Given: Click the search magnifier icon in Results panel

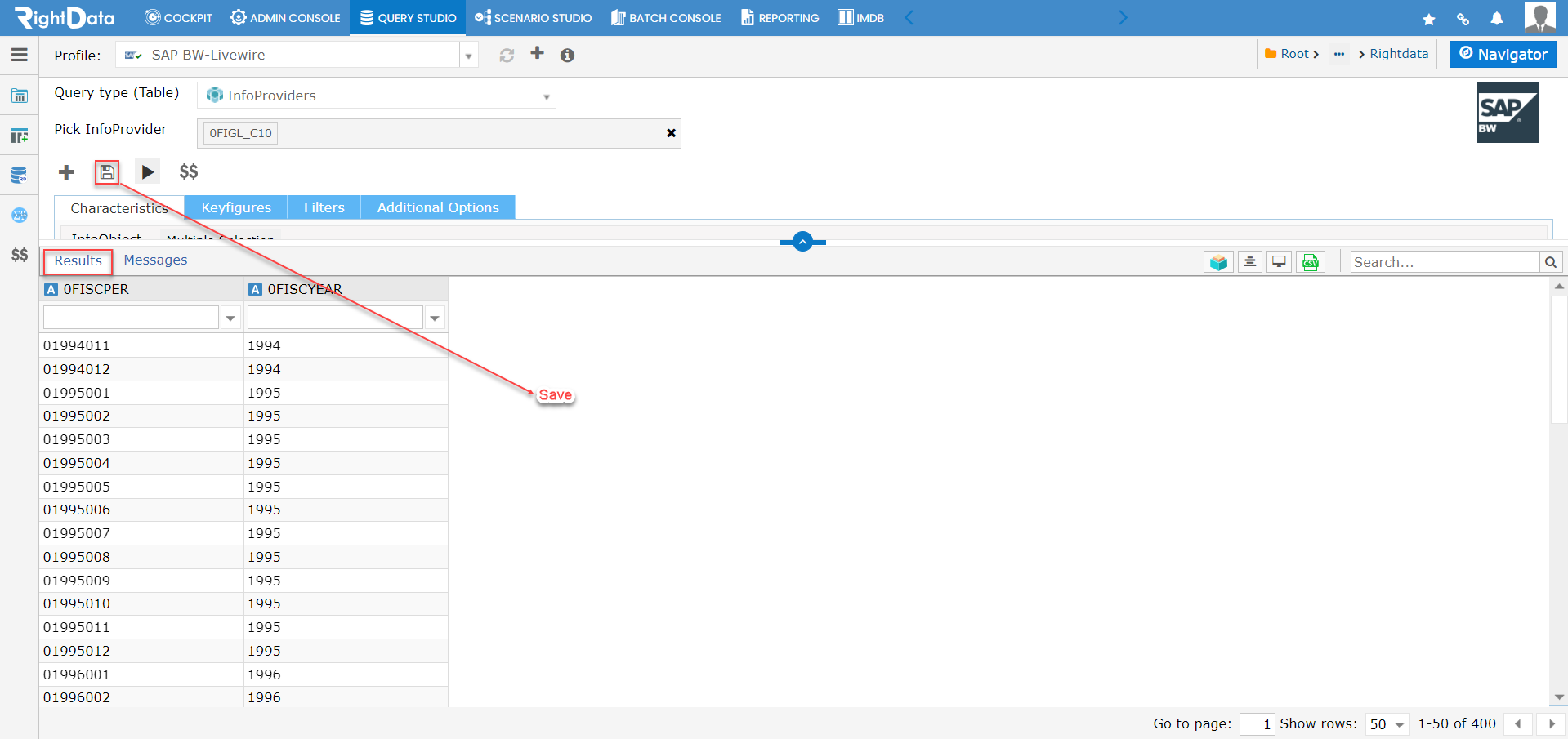Looking at the screenshot, I should (1550, 262).
